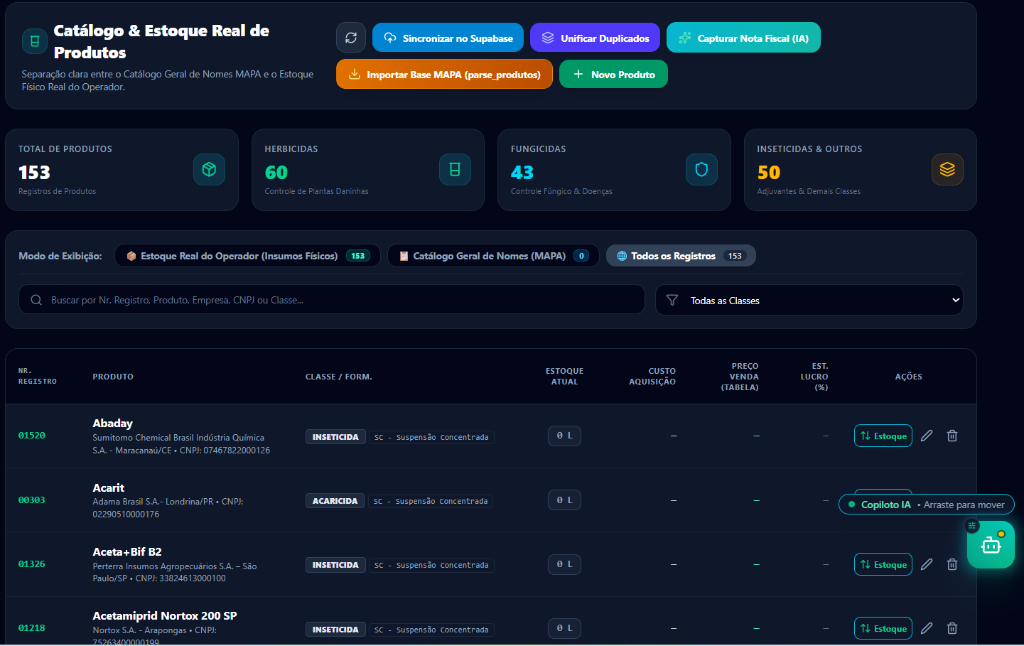
Task: Click Sincronizar no Supabase button
Action: 448,38
